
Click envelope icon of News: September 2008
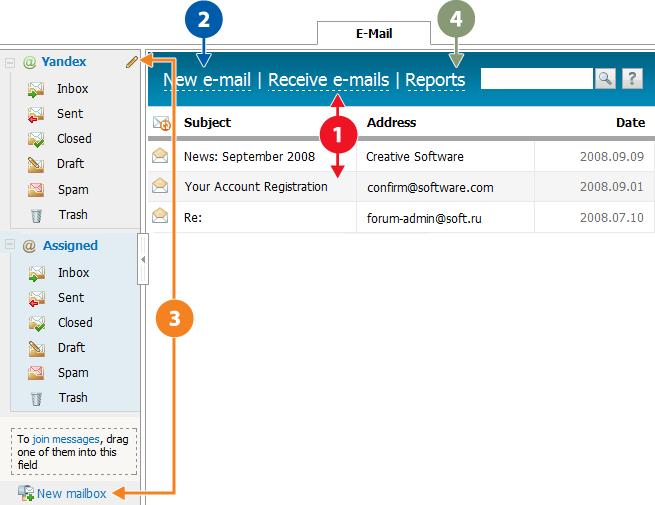tap(160, 156)
